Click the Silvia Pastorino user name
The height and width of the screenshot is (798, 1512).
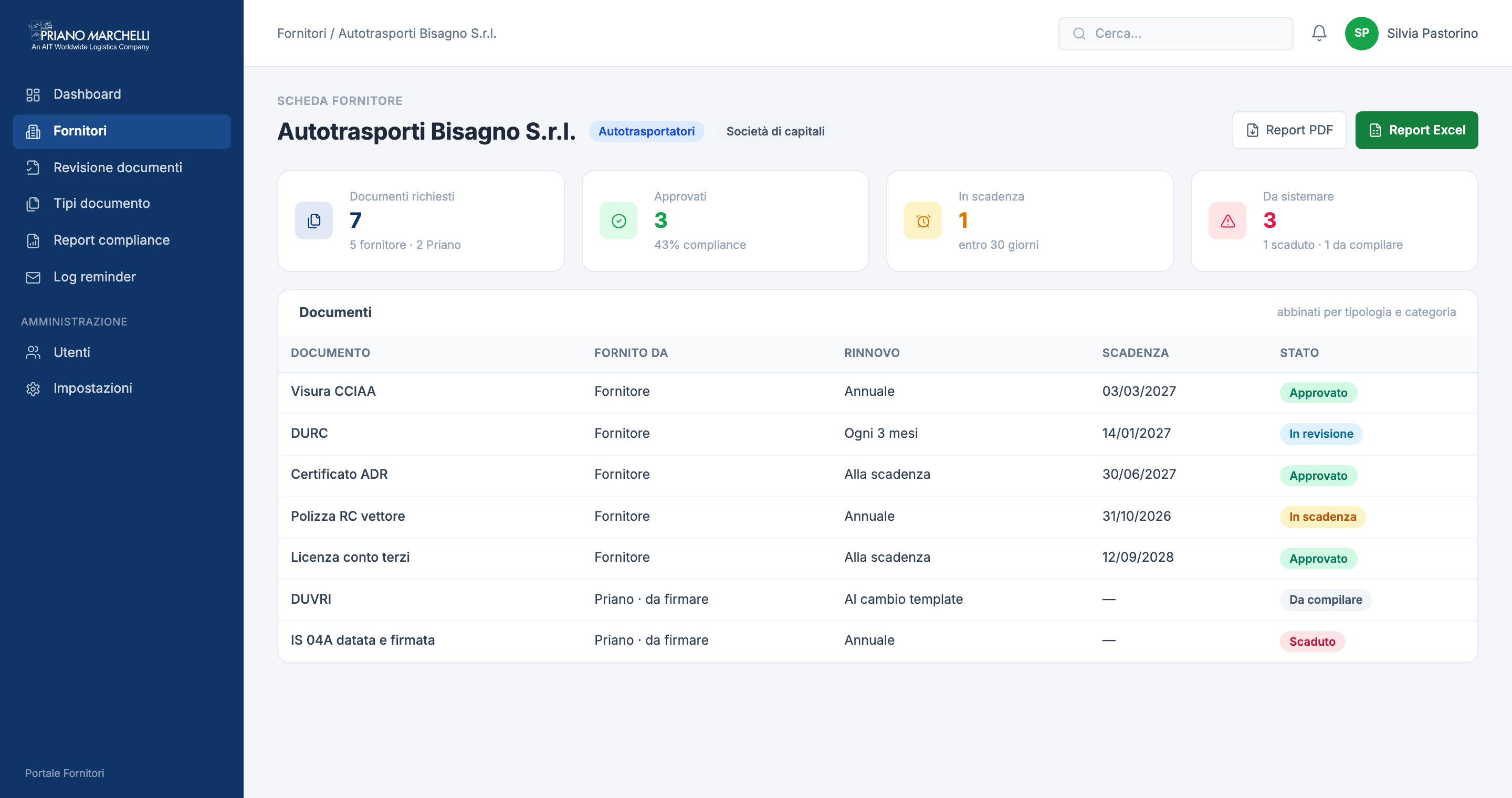pyautogui.click(x=1432, y=34)
